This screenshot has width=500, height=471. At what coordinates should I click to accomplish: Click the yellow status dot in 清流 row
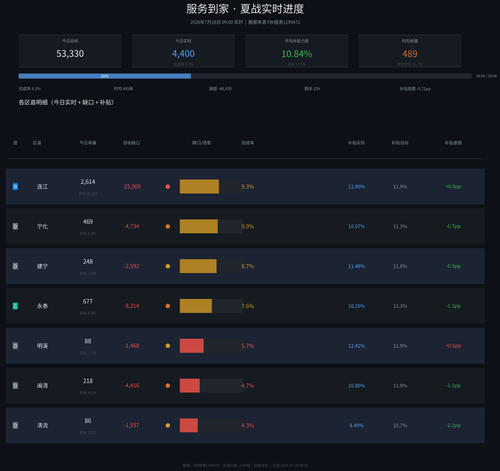click(168, 425)
